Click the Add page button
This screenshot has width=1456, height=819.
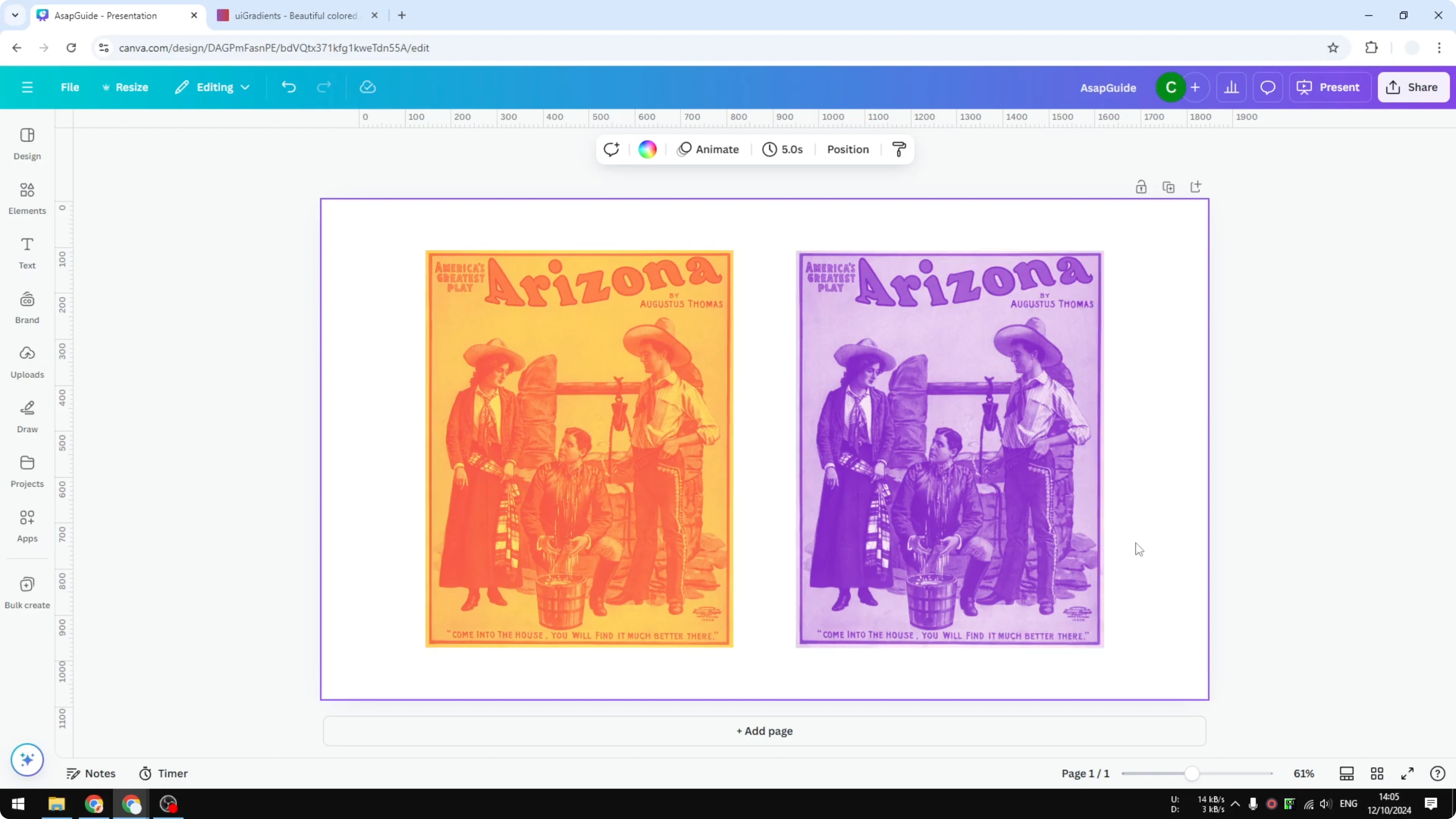[764, 731]
